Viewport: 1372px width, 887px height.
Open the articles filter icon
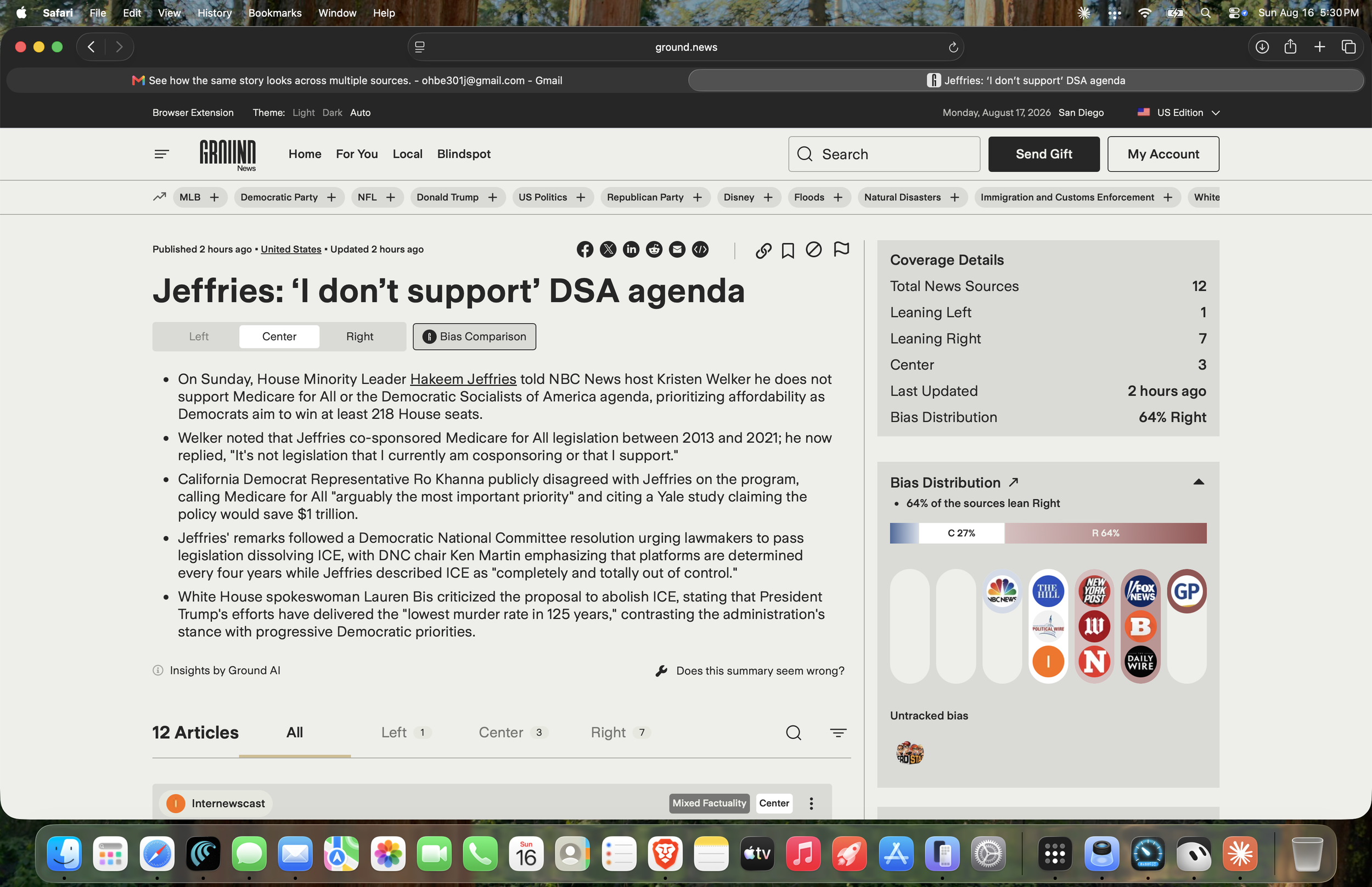[838, 733]
